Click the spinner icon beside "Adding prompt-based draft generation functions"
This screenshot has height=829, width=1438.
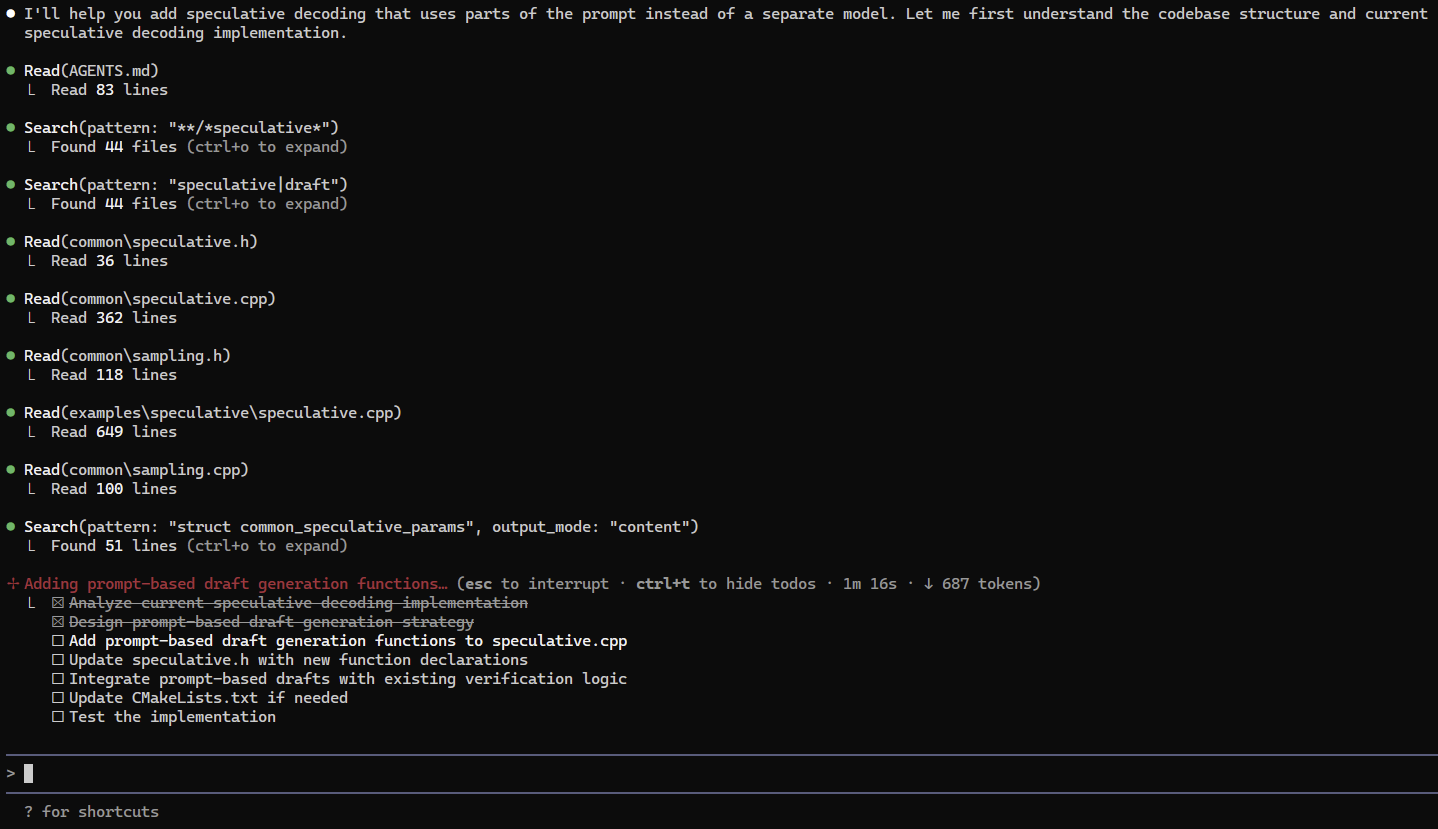click(11, 584)
